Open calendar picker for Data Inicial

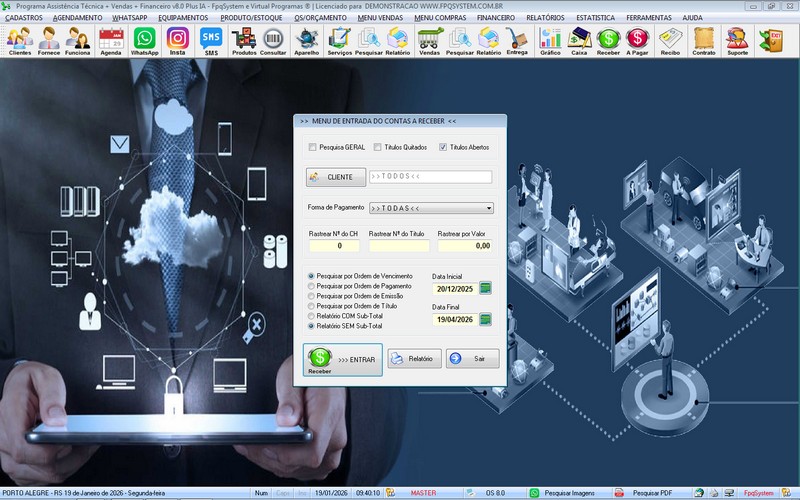click(x=486, y=288)
